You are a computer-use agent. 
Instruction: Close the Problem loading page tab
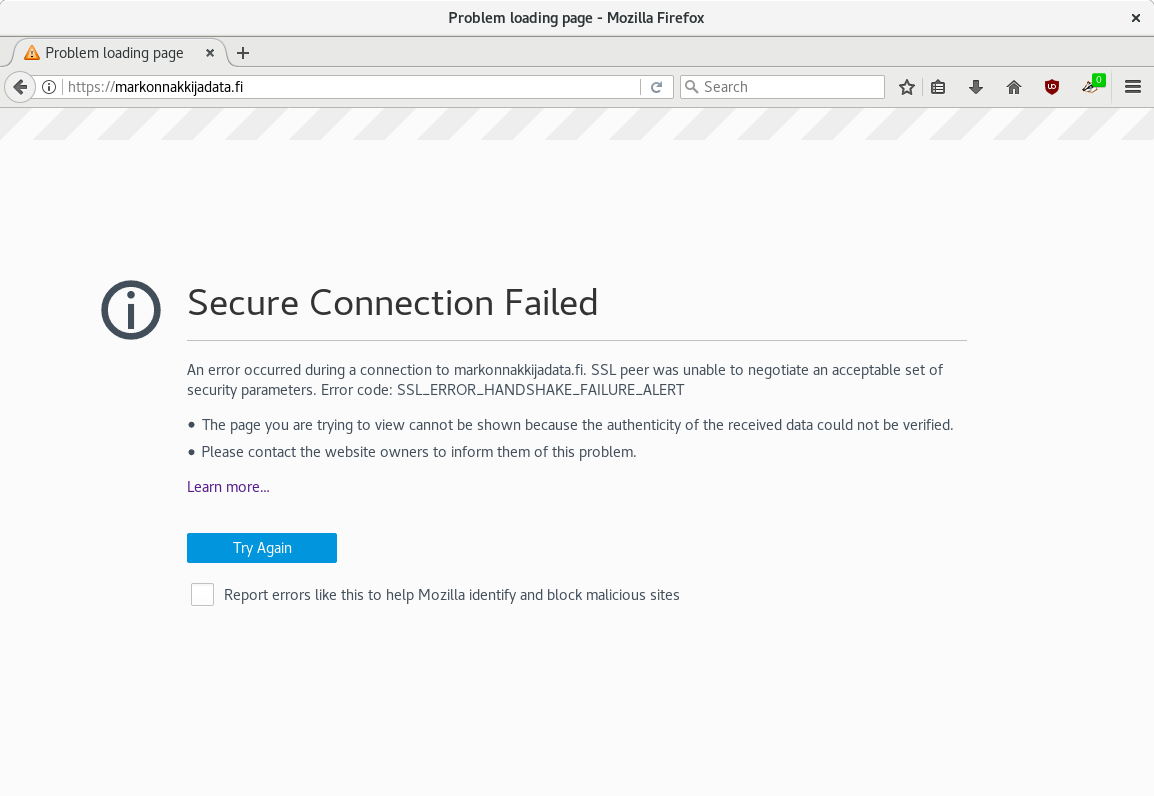[210, 53]
